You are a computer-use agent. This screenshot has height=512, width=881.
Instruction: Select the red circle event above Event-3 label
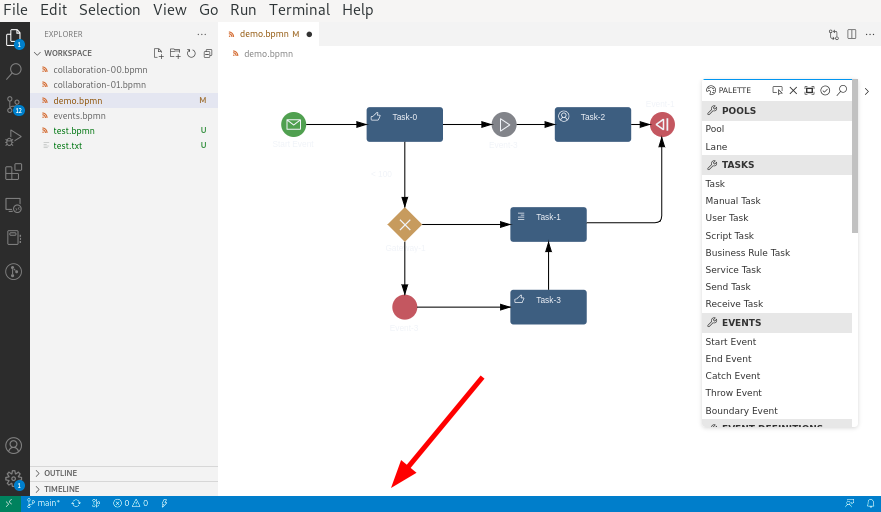405,307
